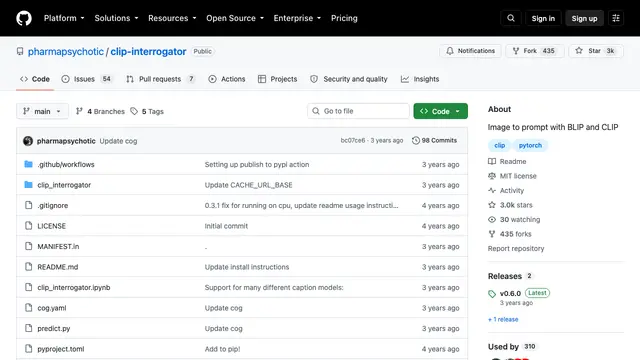Click the Readme book icon
The height and width of the screenshot is (360, 640).
point(492,162)
